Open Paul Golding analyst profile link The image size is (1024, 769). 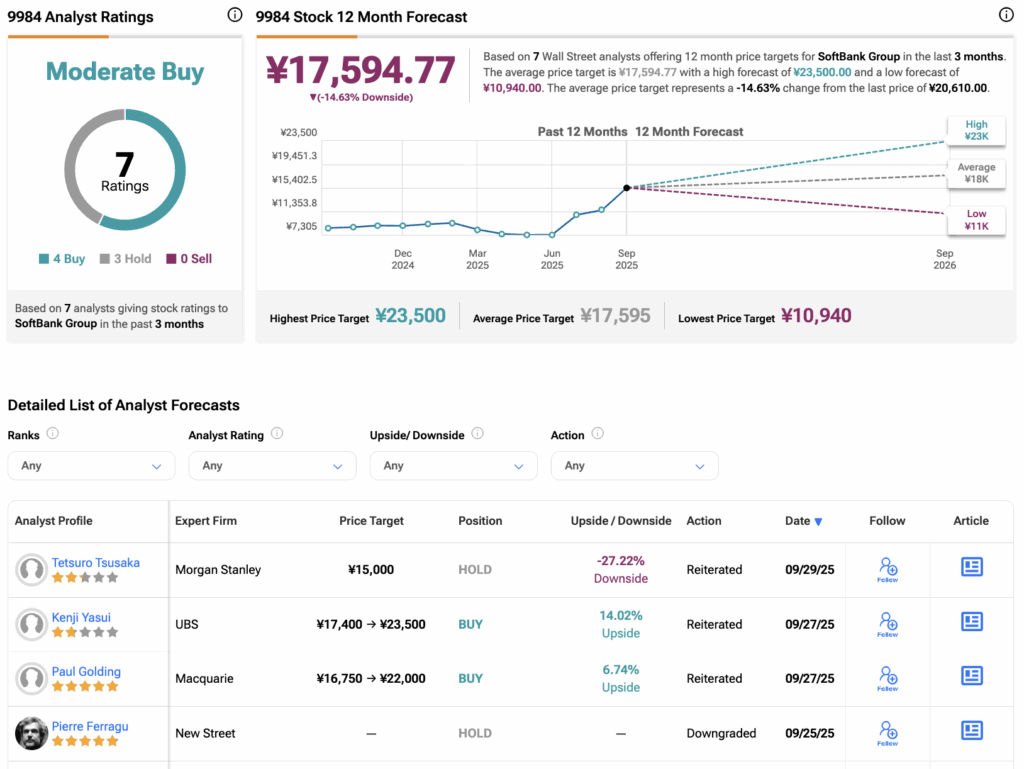coord(86,672)
